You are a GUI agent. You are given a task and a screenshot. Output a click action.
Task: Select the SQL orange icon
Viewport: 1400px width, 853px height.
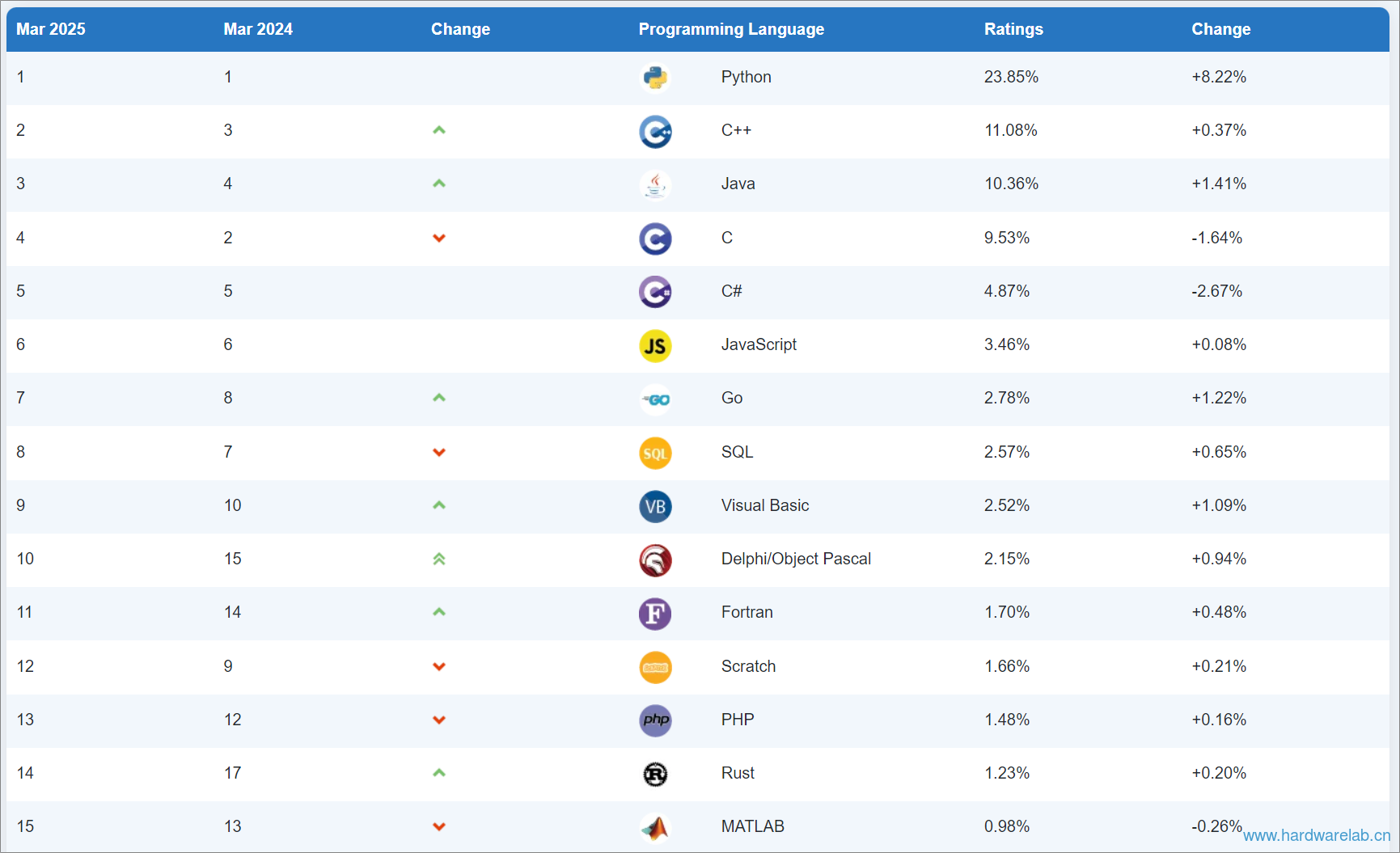pyautogui.click(x=655, y=453)
